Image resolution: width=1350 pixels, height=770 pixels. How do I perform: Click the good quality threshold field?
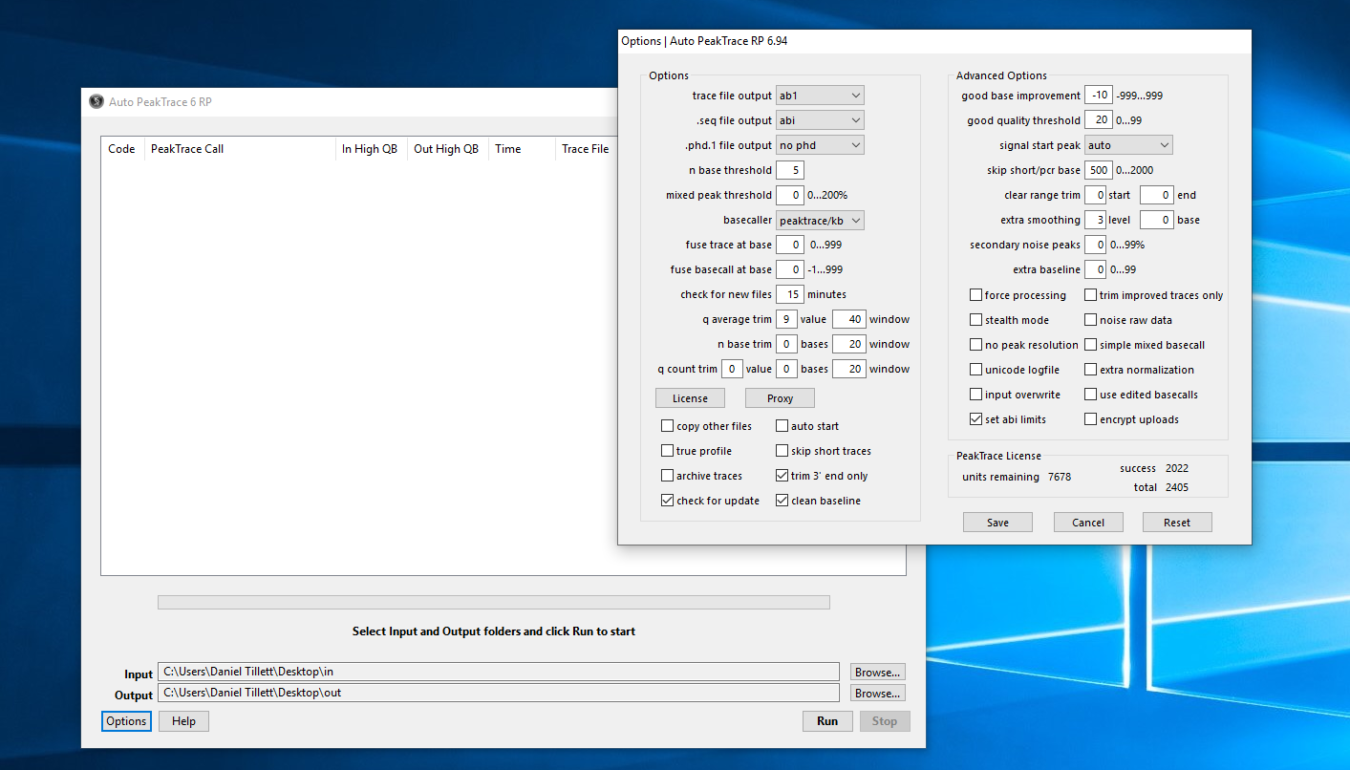coord(1098,121)
